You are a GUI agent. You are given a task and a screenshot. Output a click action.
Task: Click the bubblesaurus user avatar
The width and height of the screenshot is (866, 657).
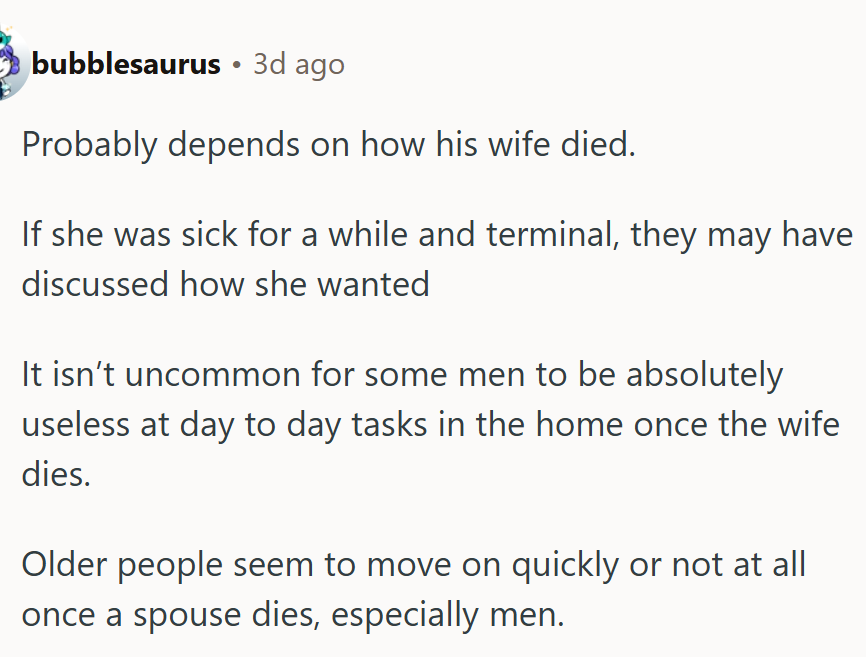point(10,65)
